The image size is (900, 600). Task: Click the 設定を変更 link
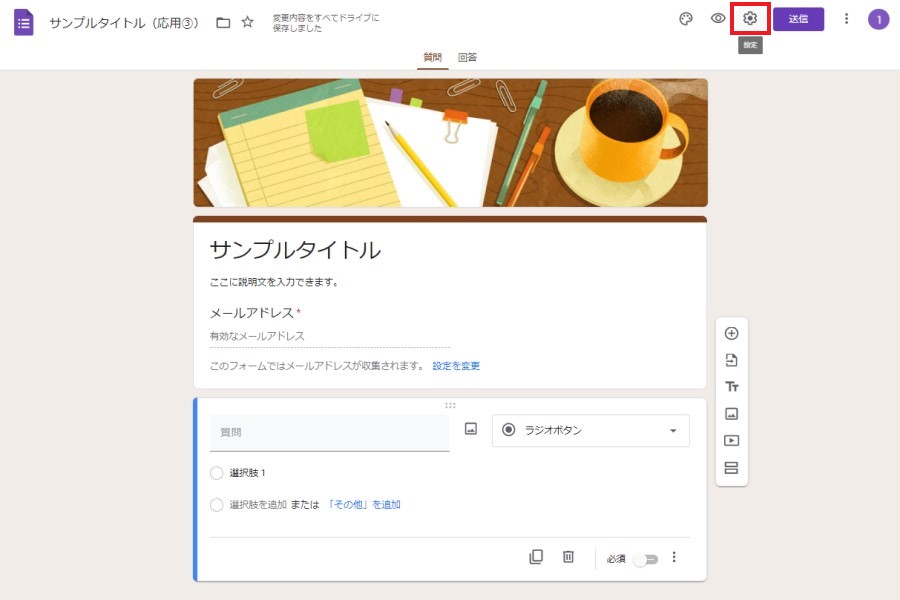[456, 366]
